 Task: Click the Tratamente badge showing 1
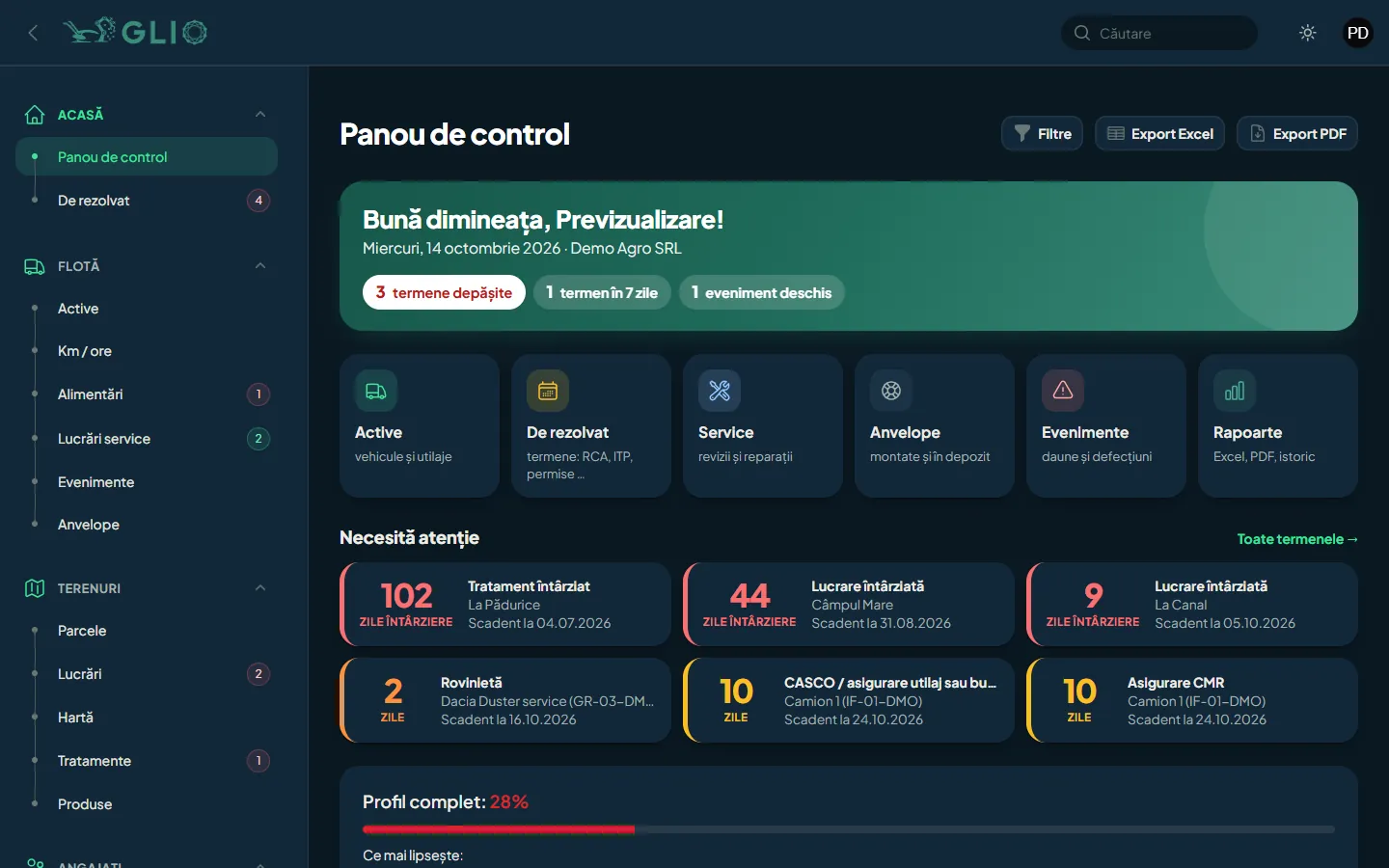pyautogui.click(x=259, y=761)
